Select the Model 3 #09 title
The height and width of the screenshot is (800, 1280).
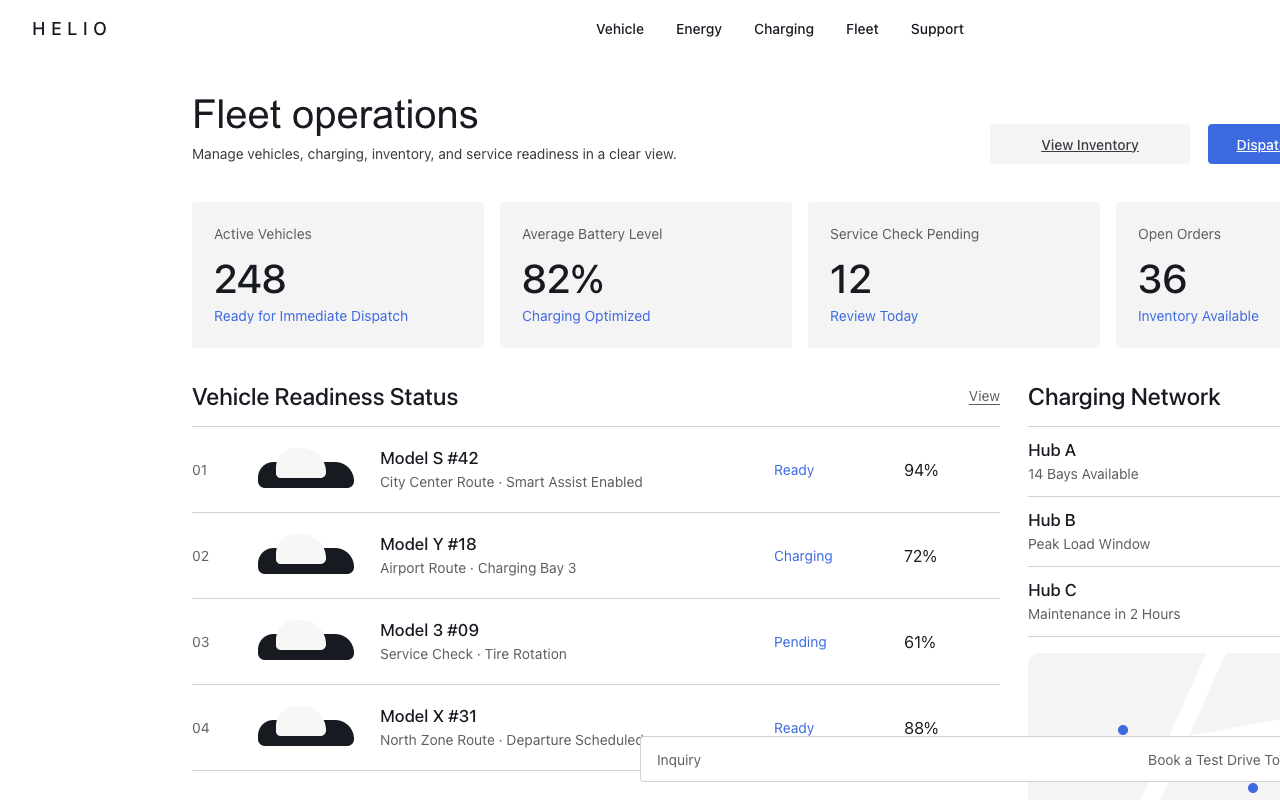pos(429,630)
